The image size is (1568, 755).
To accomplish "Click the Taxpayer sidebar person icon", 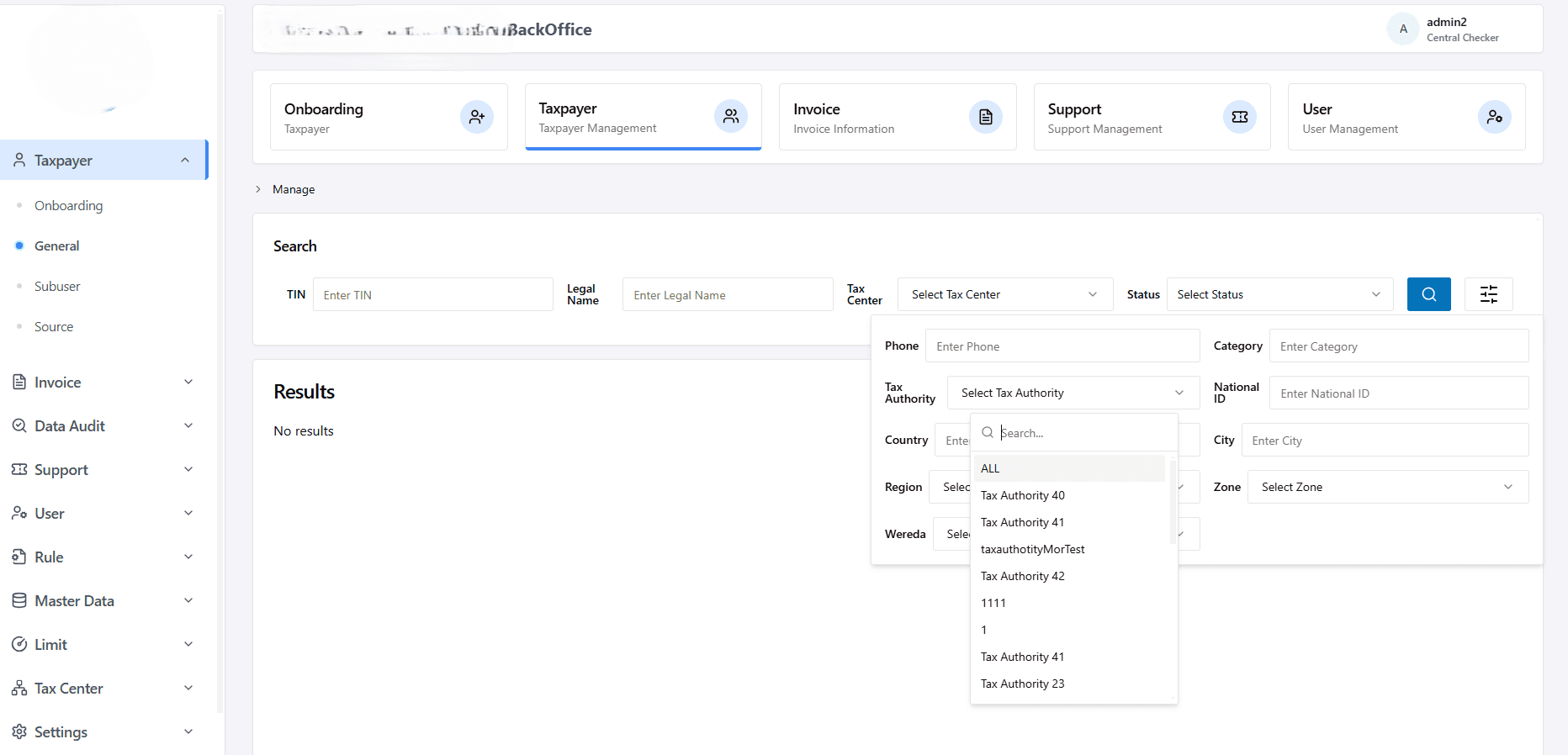I will pyautogui.click(x=19, y=160).
